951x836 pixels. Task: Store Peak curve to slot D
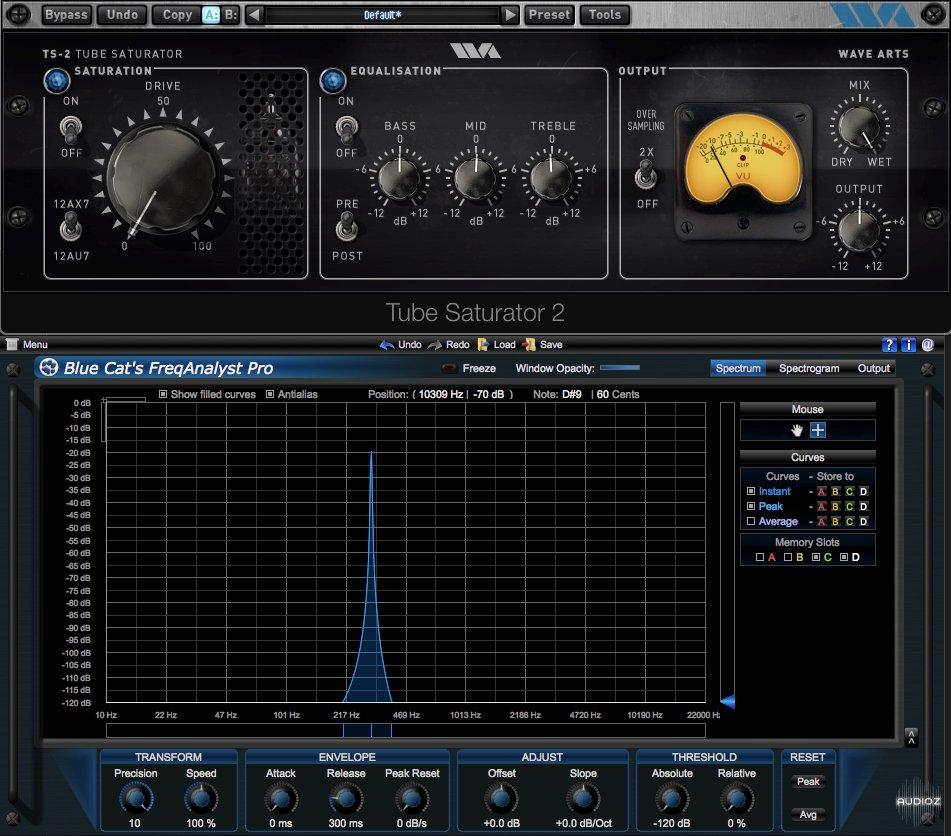(x=864, y=507)
